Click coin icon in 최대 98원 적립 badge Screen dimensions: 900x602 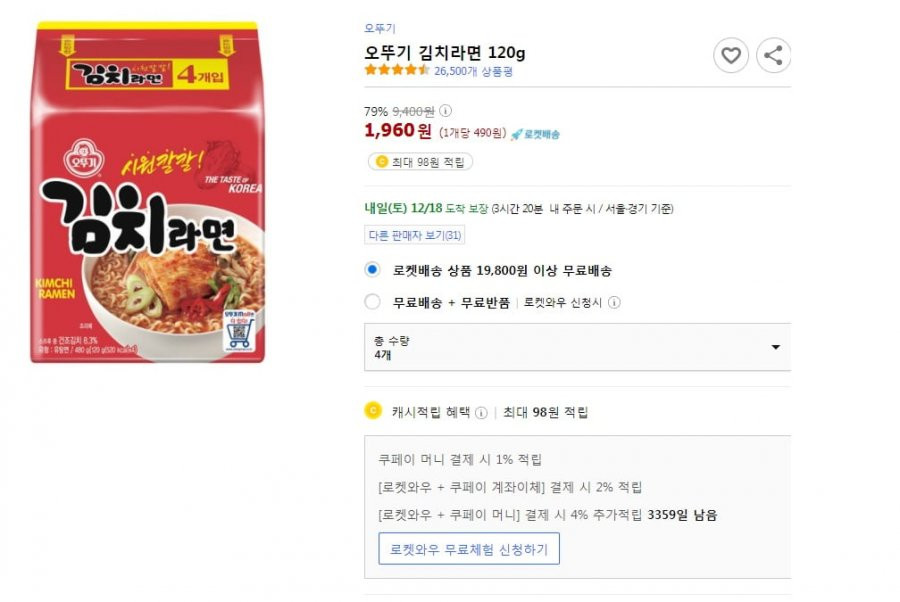point(382,162)
